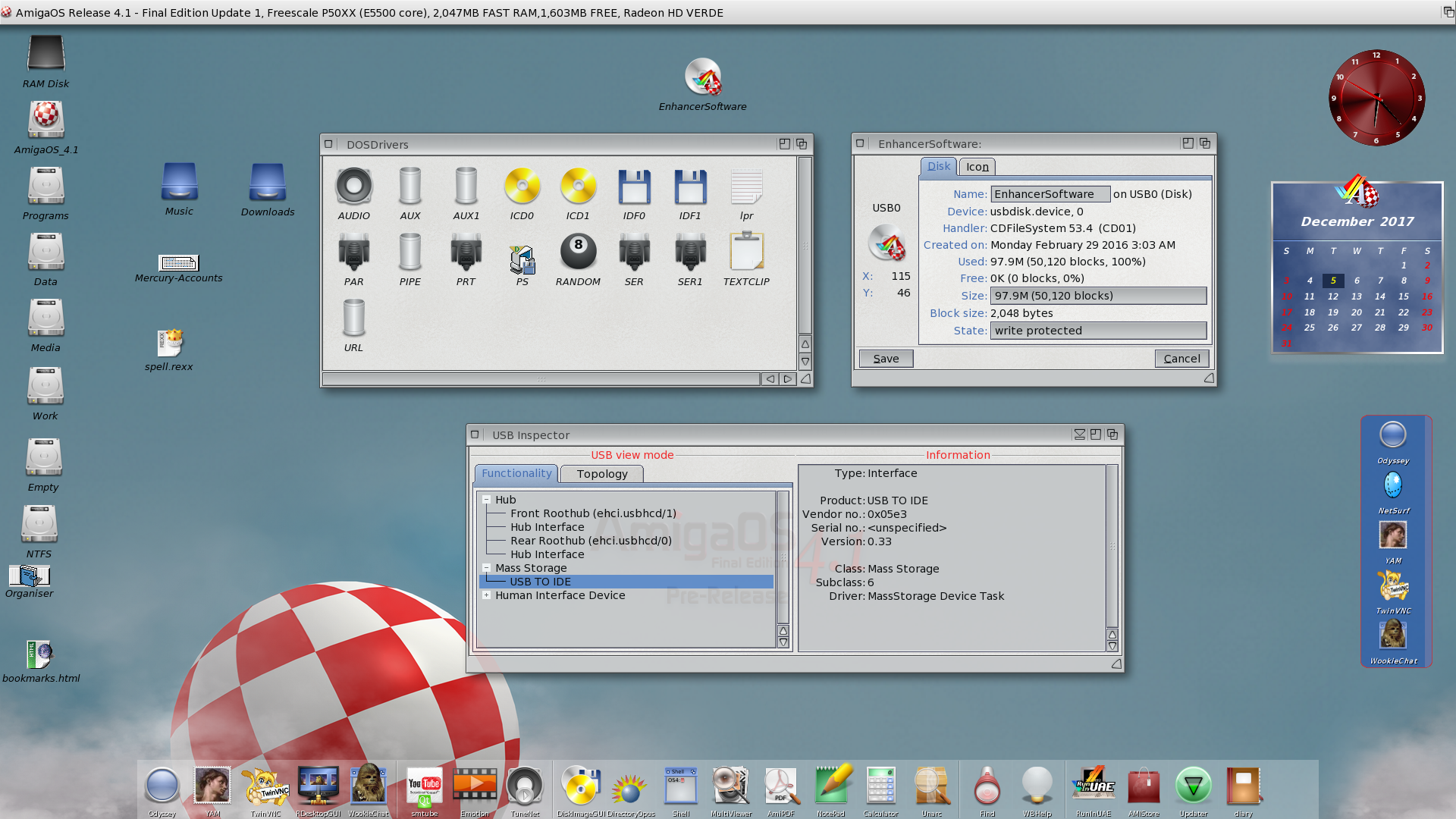Select Rear Roothub (ehci.usbhcd/0) entry

tap(591, 541)
